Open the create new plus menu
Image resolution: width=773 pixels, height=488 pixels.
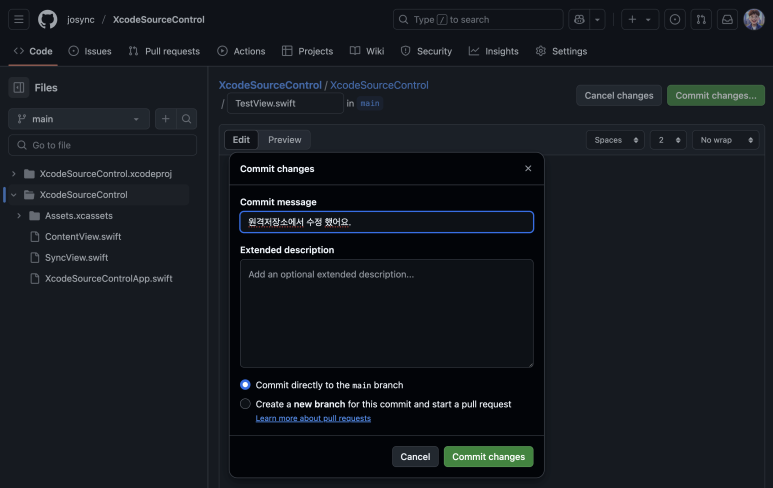click(x=640, y=20)
